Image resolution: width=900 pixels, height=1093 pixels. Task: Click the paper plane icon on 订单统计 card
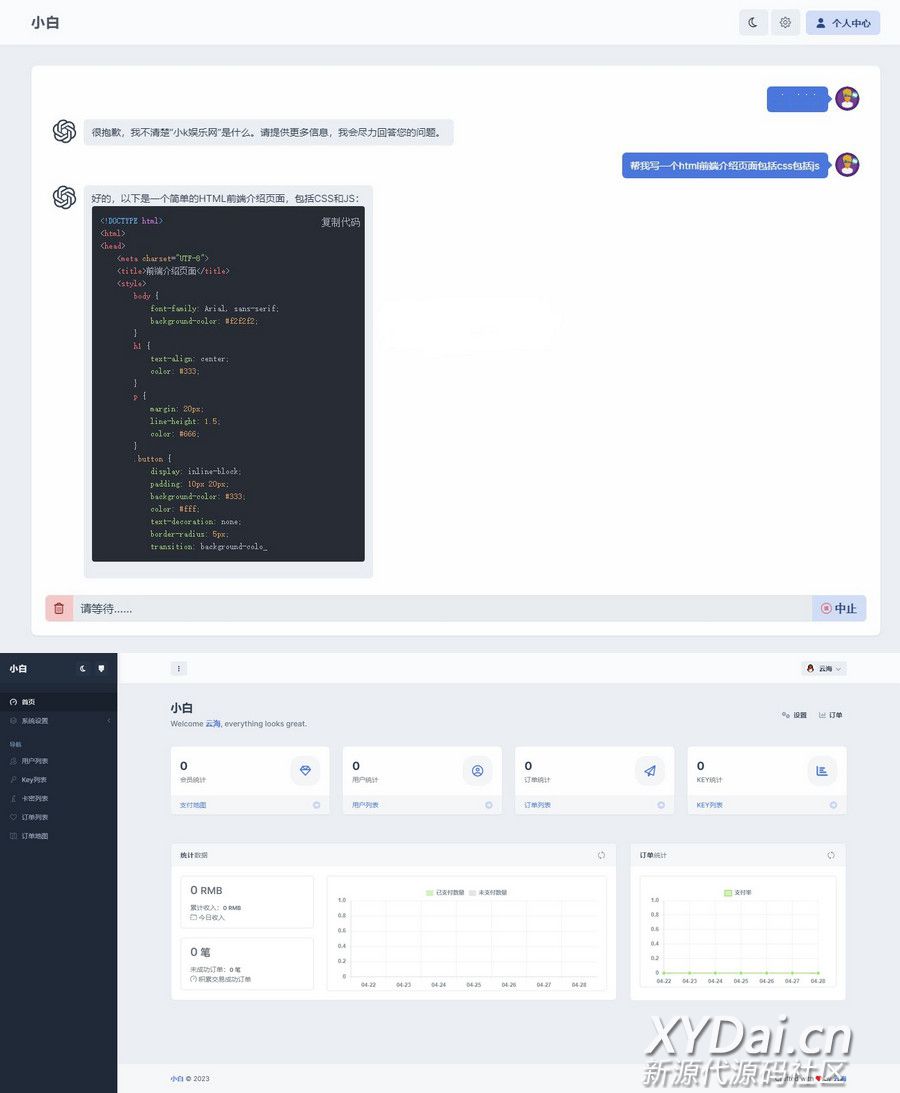(650, 770)
